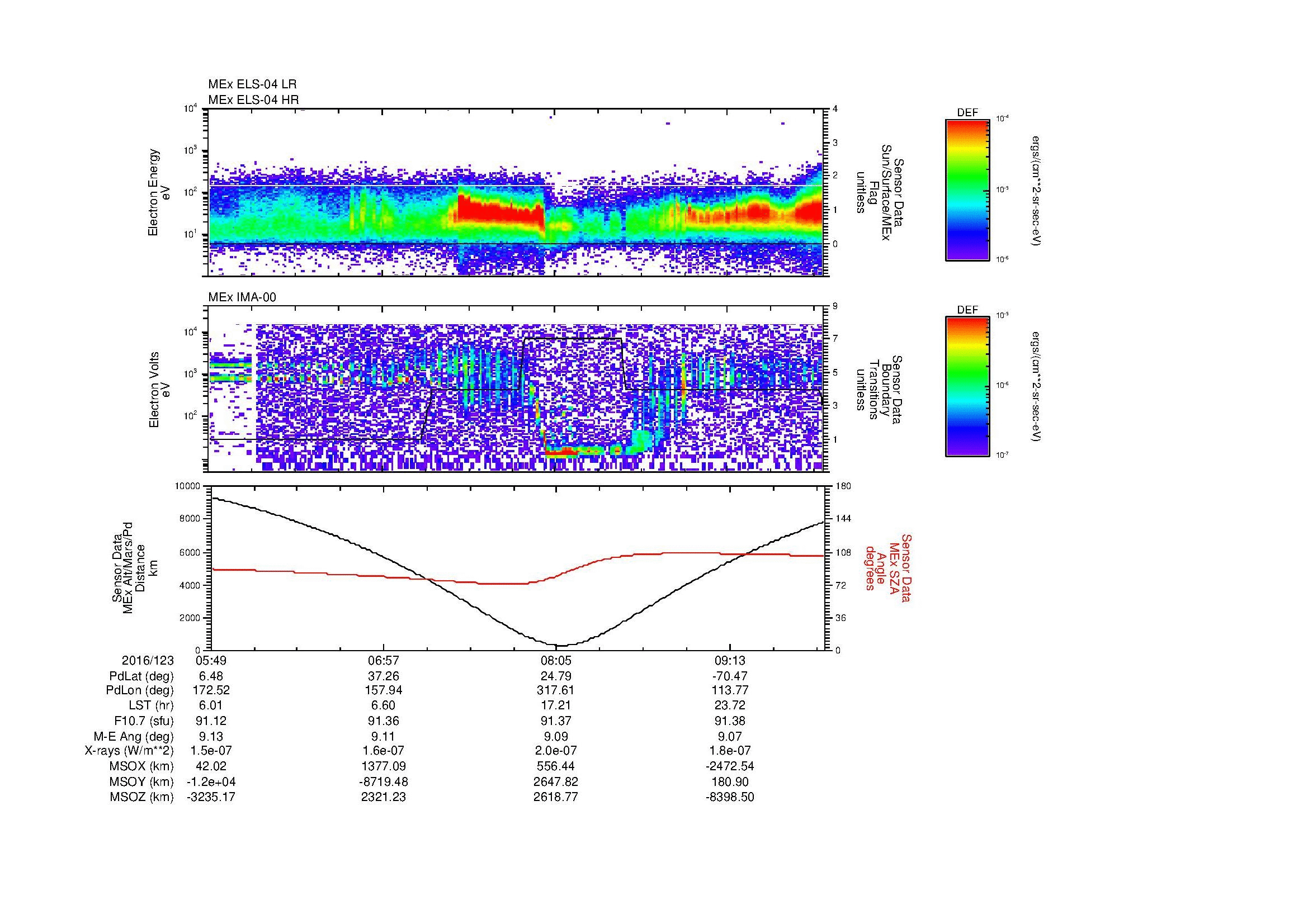1308x924 pixels.
Task: Click the 'MEx ELS-04 LR' title label
Action: click(252, 84)
